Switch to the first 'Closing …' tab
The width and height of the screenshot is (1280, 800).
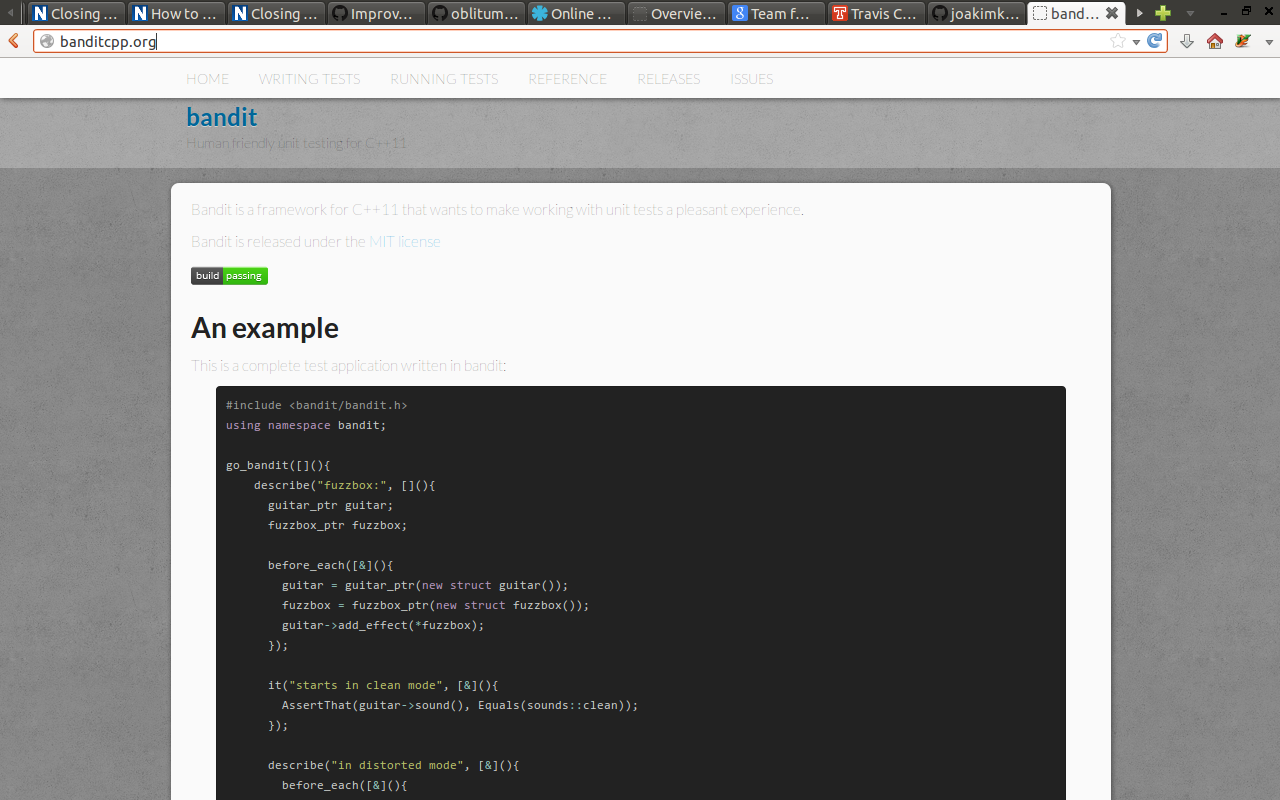click(x=76, y=14)
